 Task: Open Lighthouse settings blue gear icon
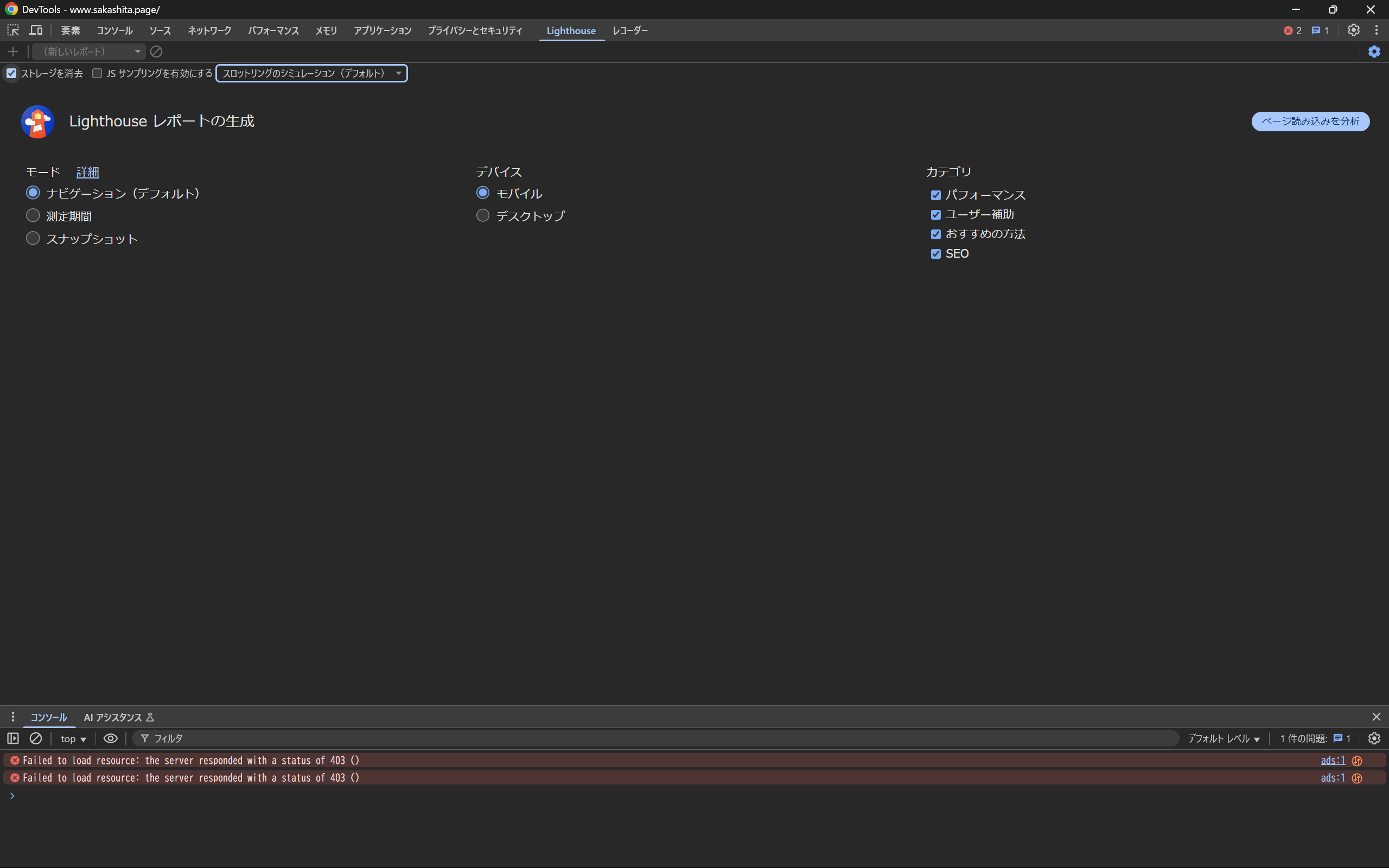click(1374, 52)
